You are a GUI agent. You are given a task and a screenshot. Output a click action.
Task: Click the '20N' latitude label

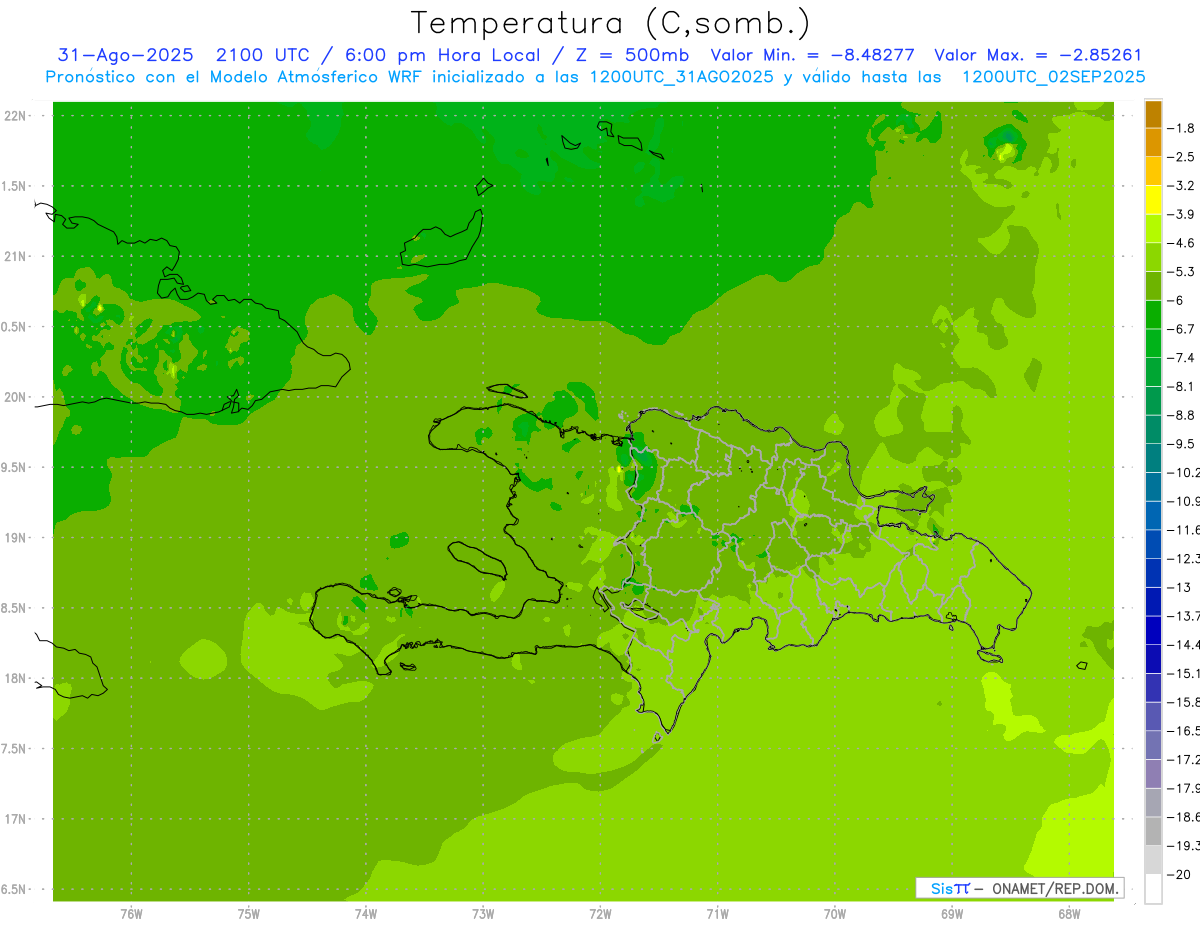coord(17,397)
